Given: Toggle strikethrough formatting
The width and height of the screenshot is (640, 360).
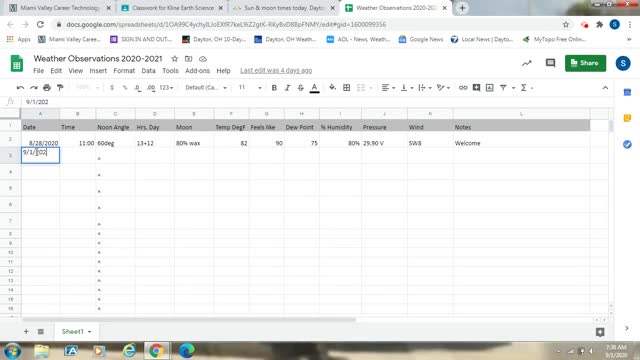Looking at the screenshot, I should pyautogui.click(x=300, y=88).
